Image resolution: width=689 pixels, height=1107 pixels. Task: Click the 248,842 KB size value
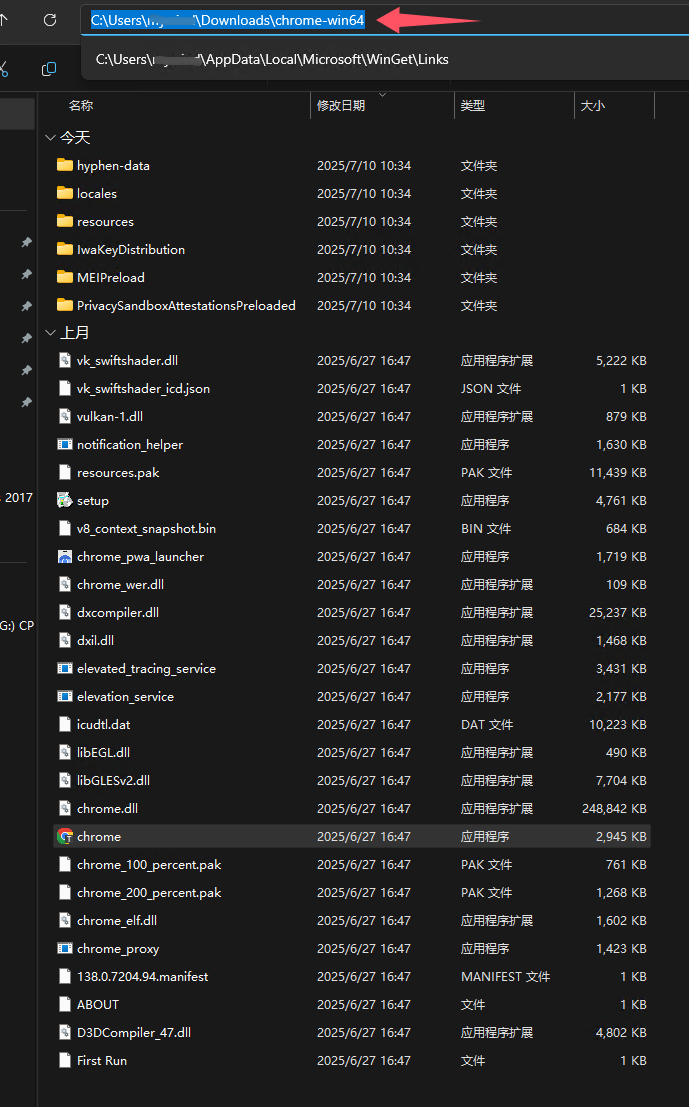(614, 809)
